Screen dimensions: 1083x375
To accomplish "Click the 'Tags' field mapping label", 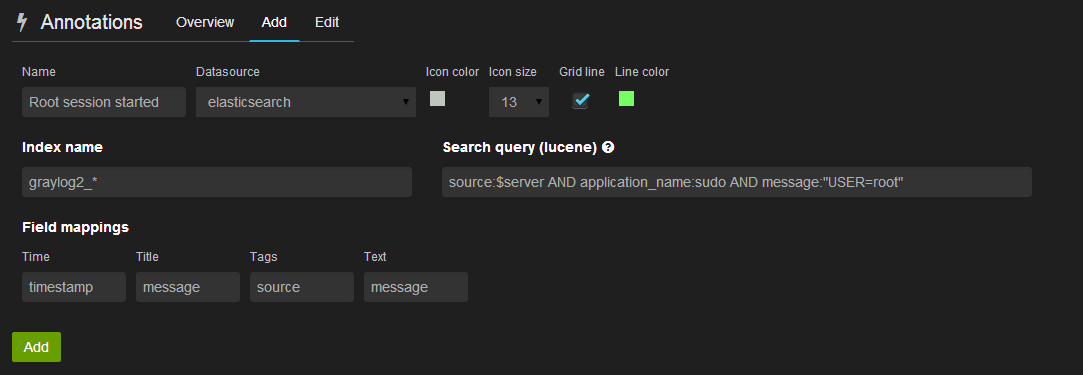I will (263, 257).
